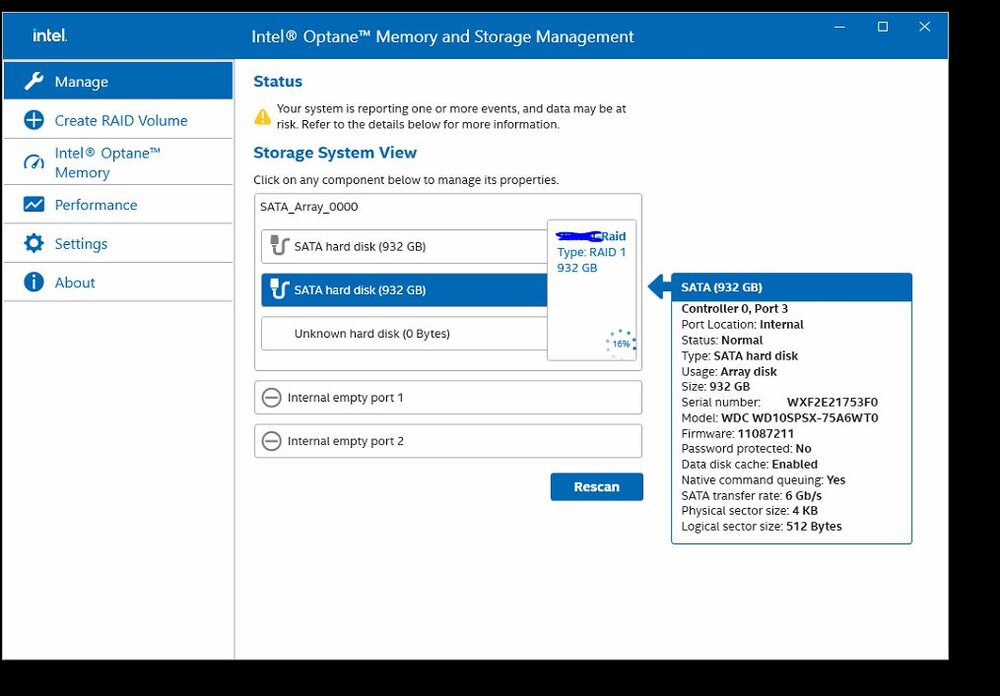Click the yellow warning triangle status icon

pyautogui.click(x=263, y=116)
